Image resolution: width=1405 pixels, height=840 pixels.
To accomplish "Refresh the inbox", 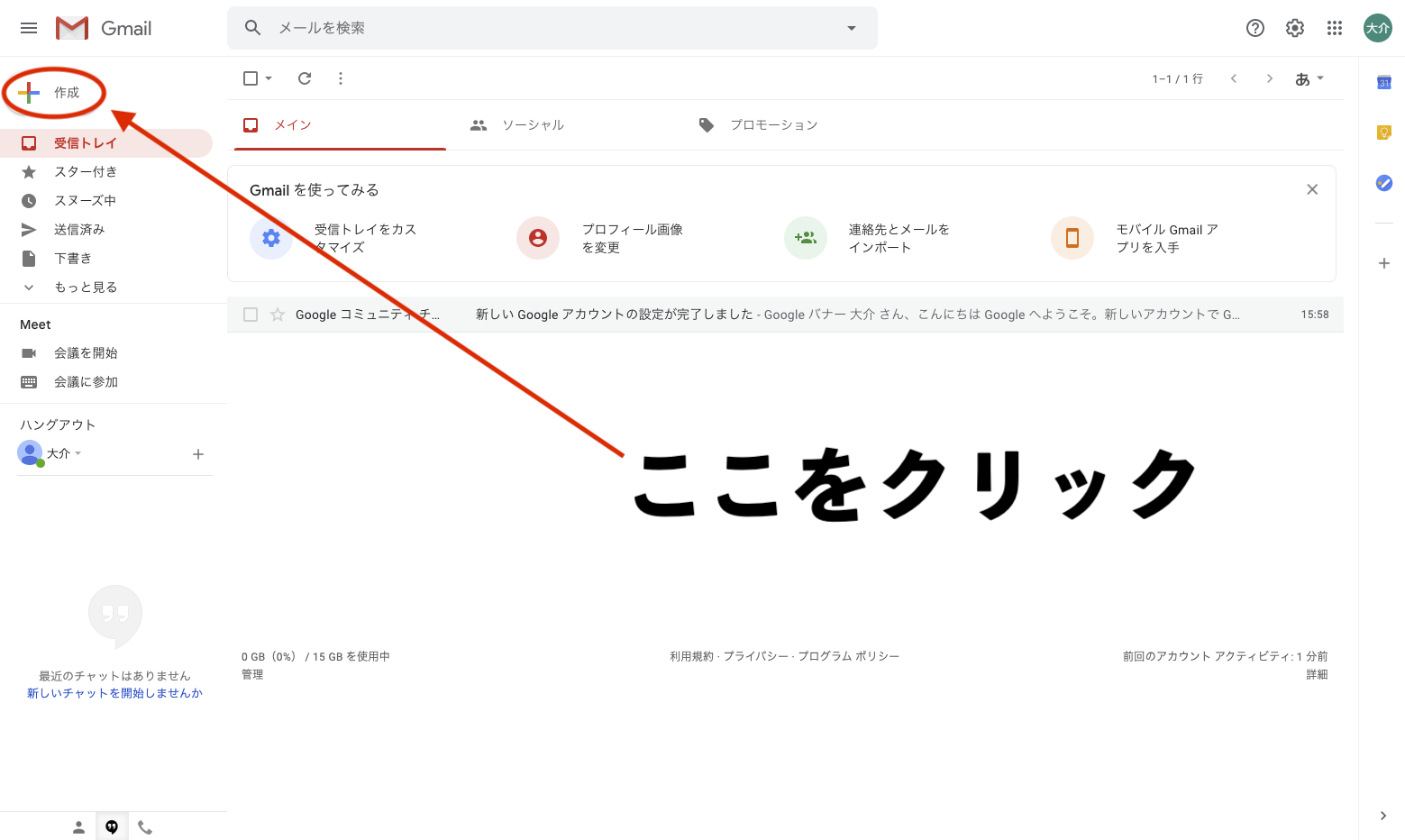I will (x=305, y=78).
